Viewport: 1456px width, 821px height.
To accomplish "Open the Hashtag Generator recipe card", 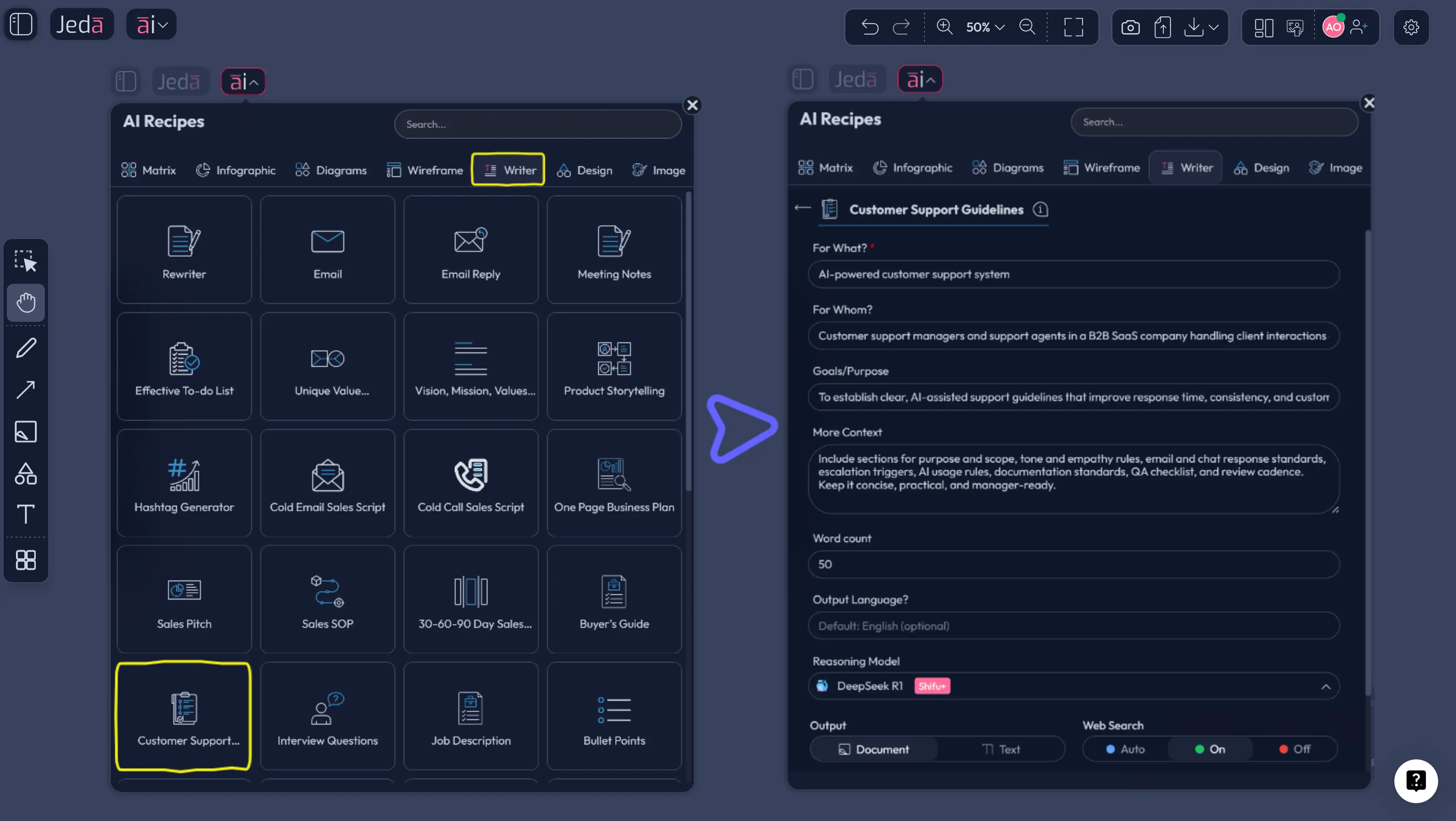I will (184, 483).
